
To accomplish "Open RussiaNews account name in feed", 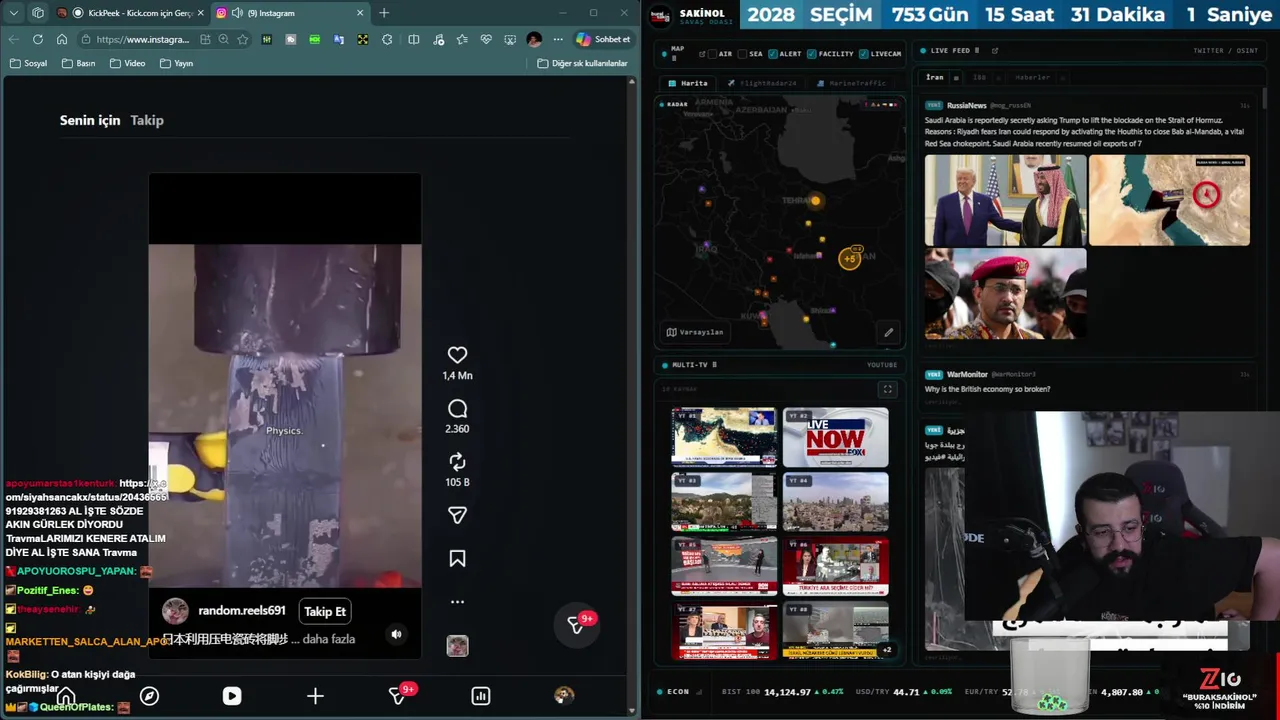I will coord(966,105).
